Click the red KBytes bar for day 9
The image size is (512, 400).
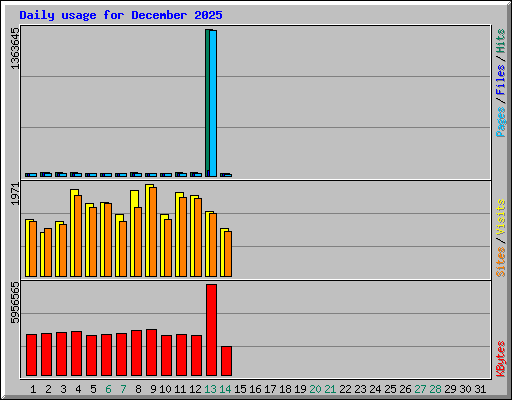click(x=151, y=353)
